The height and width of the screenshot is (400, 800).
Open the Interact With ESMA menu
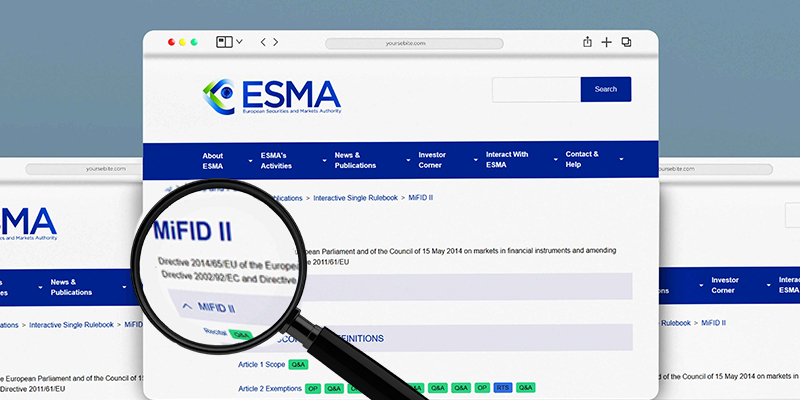coord(507,159)
